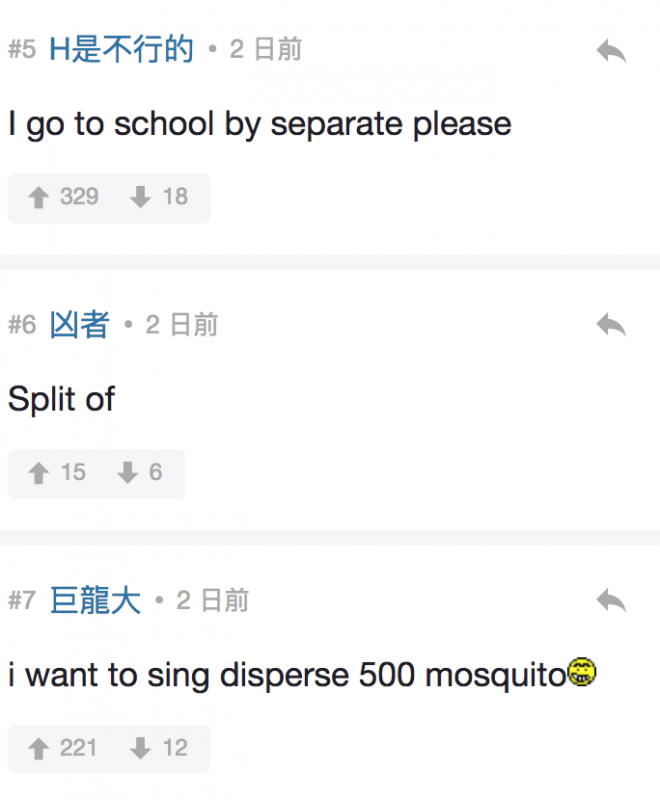Click the #6 comment number
660x800 pixels.
[x=22, y=325]
